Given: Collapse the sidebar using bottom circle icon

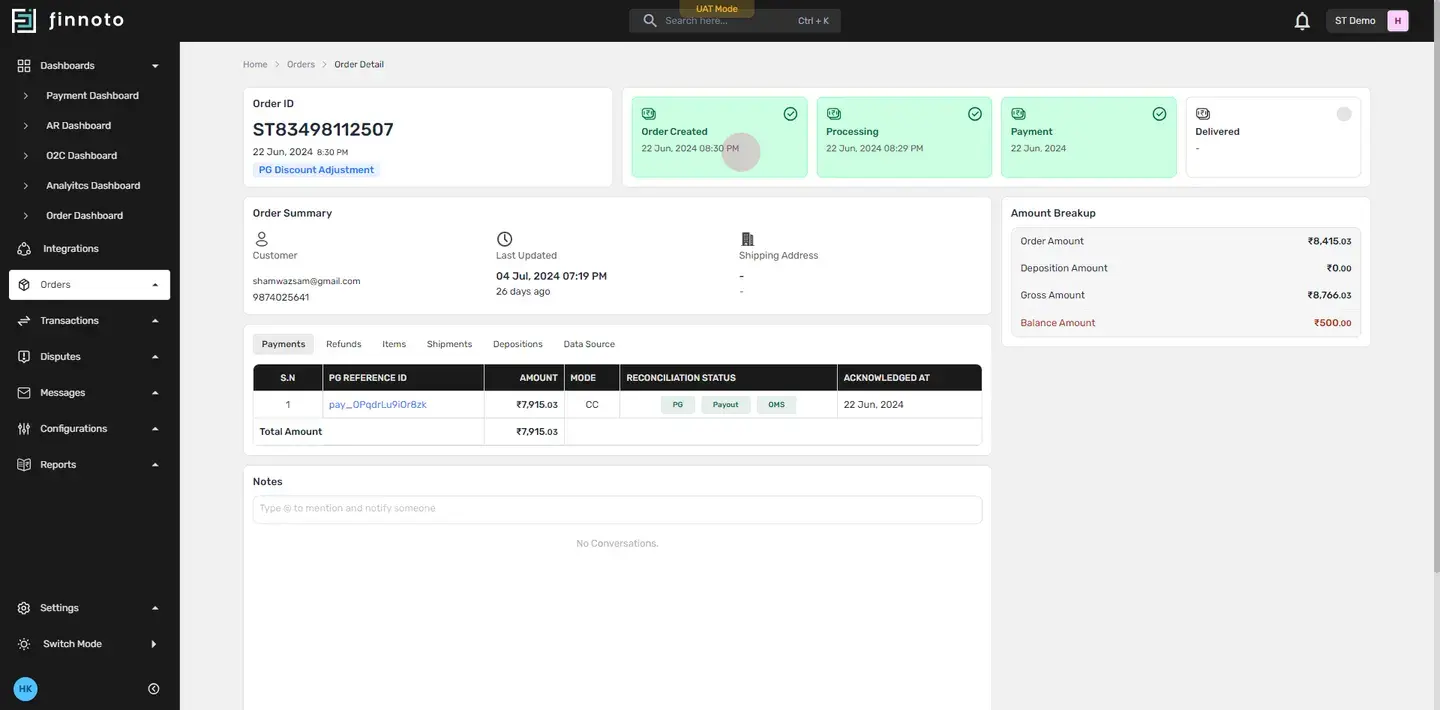Looking at the screenshot, I should [x=153, y=689].
